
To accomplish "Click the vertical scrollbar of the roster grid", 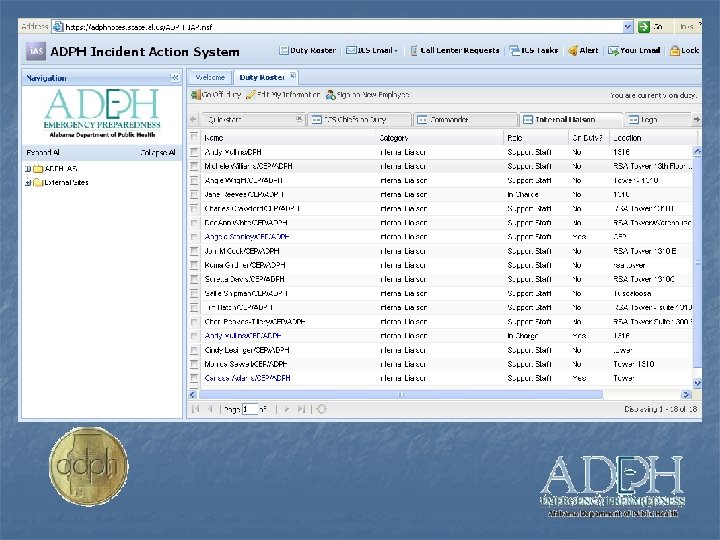I will tap(698, 262).
